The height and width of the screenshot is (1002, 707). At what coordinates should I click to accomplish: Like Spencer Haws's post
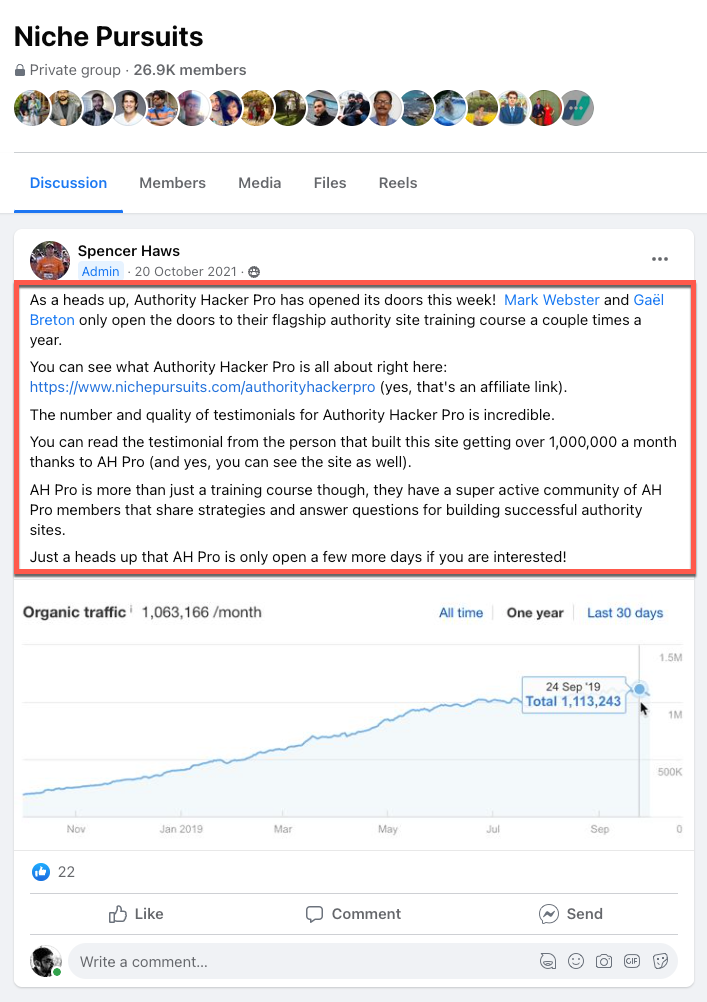point(136,914)
